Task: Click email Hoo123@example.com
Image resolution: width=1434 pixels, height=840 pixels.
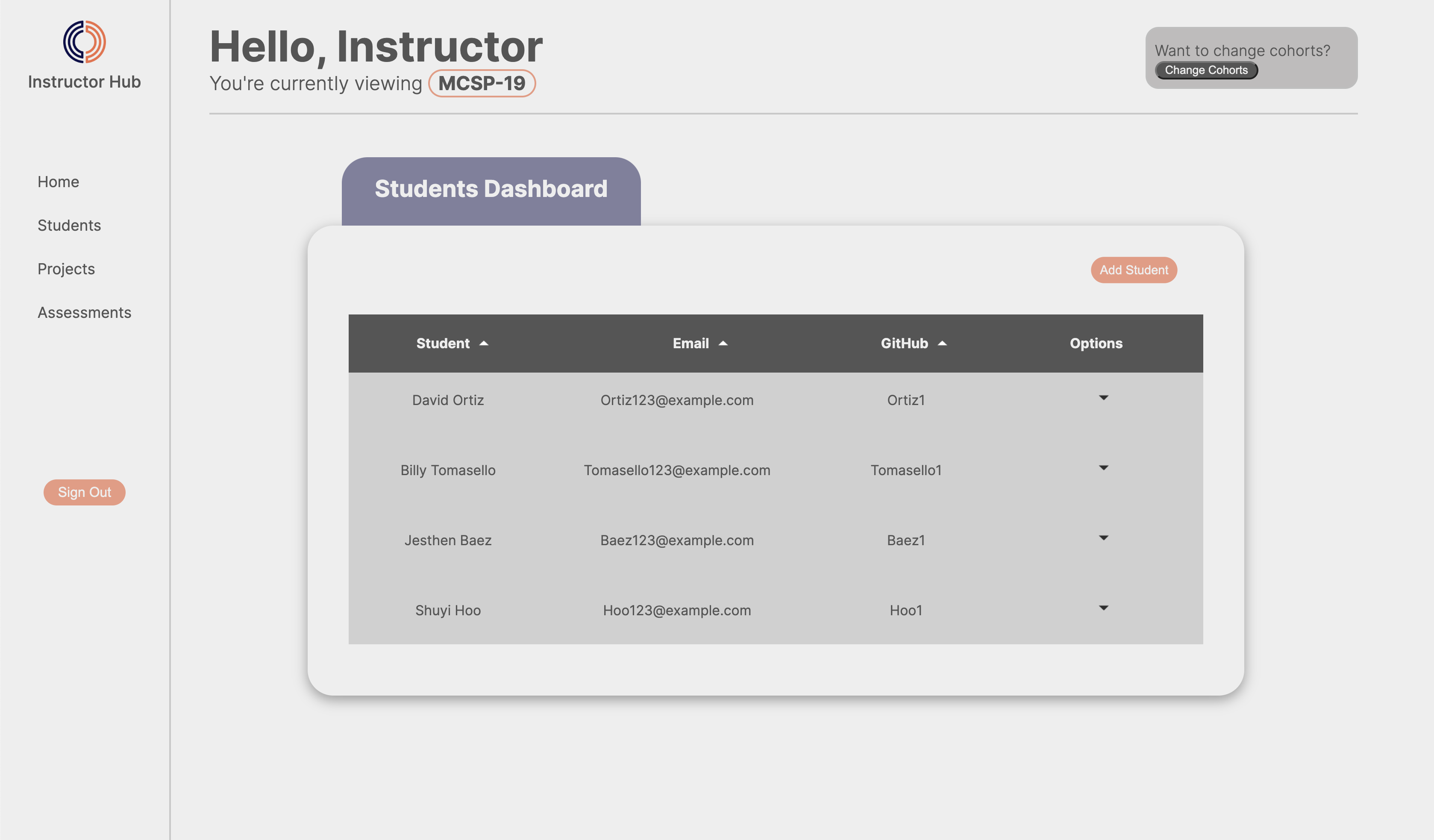Action: (x=676, y=610)
